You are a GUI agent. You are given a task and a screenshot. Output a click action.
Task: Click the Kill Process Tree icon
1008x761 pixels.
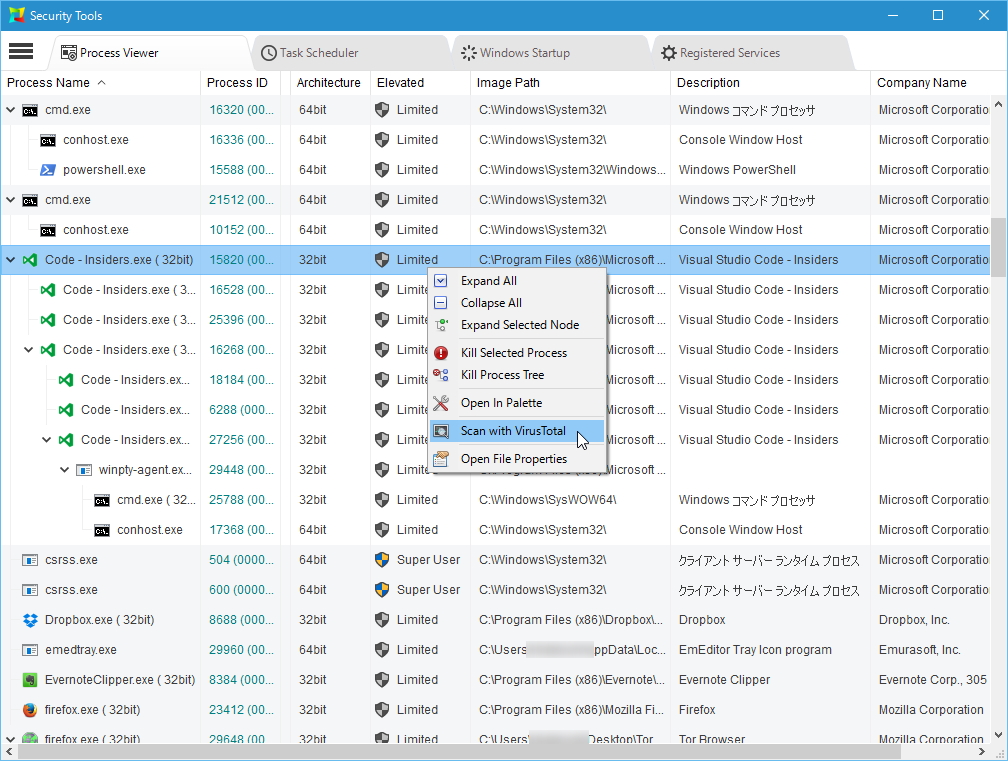tap(441, 375)
